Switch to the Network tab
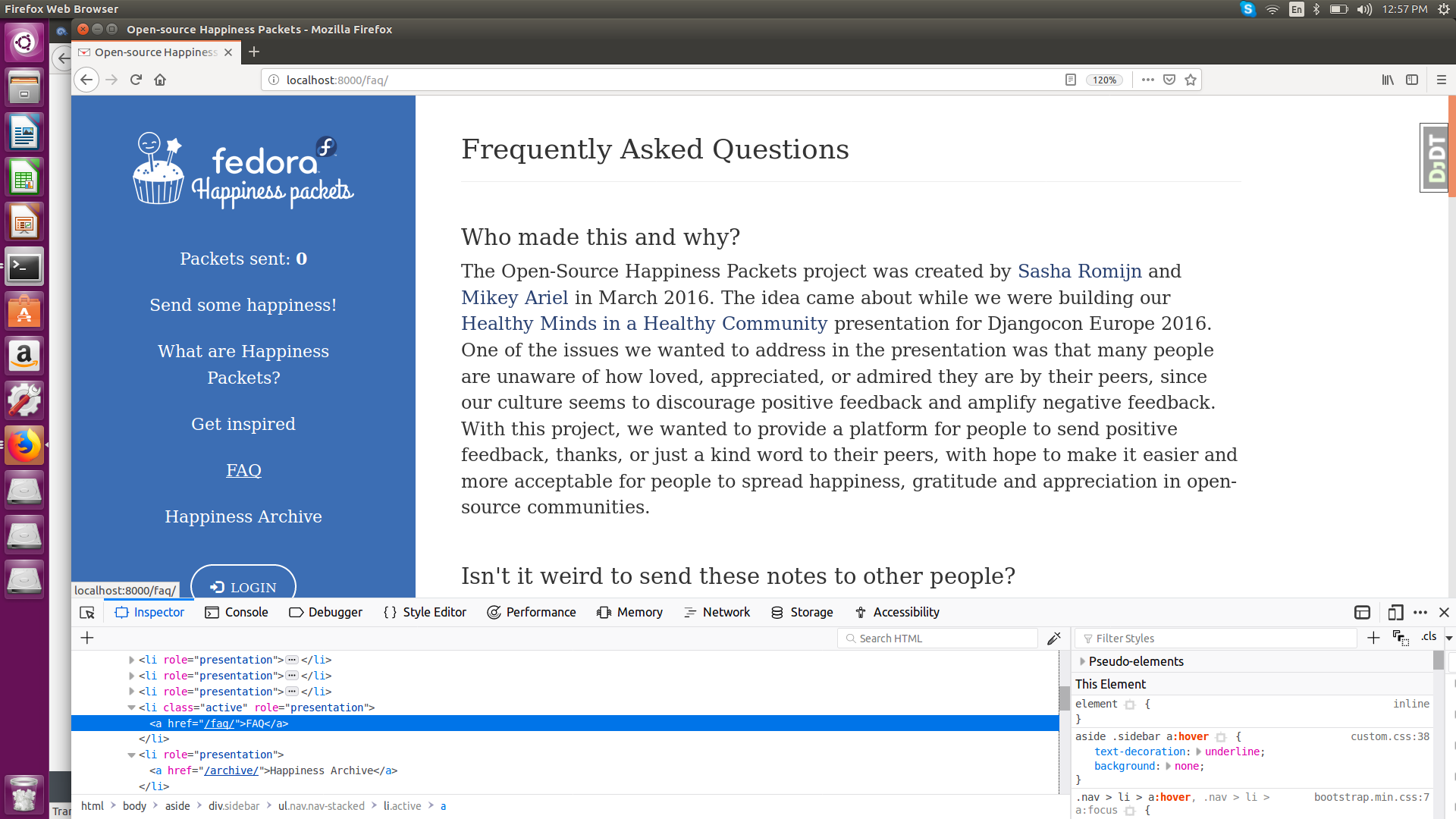 click(x=717, y=612)
